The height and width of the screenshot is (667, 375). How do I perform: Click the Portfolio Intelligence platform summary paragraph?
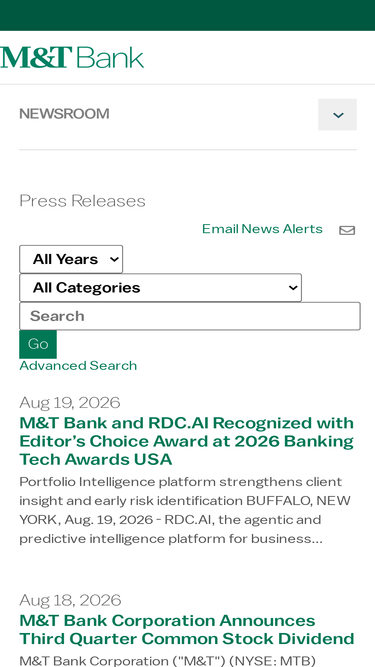185,510
